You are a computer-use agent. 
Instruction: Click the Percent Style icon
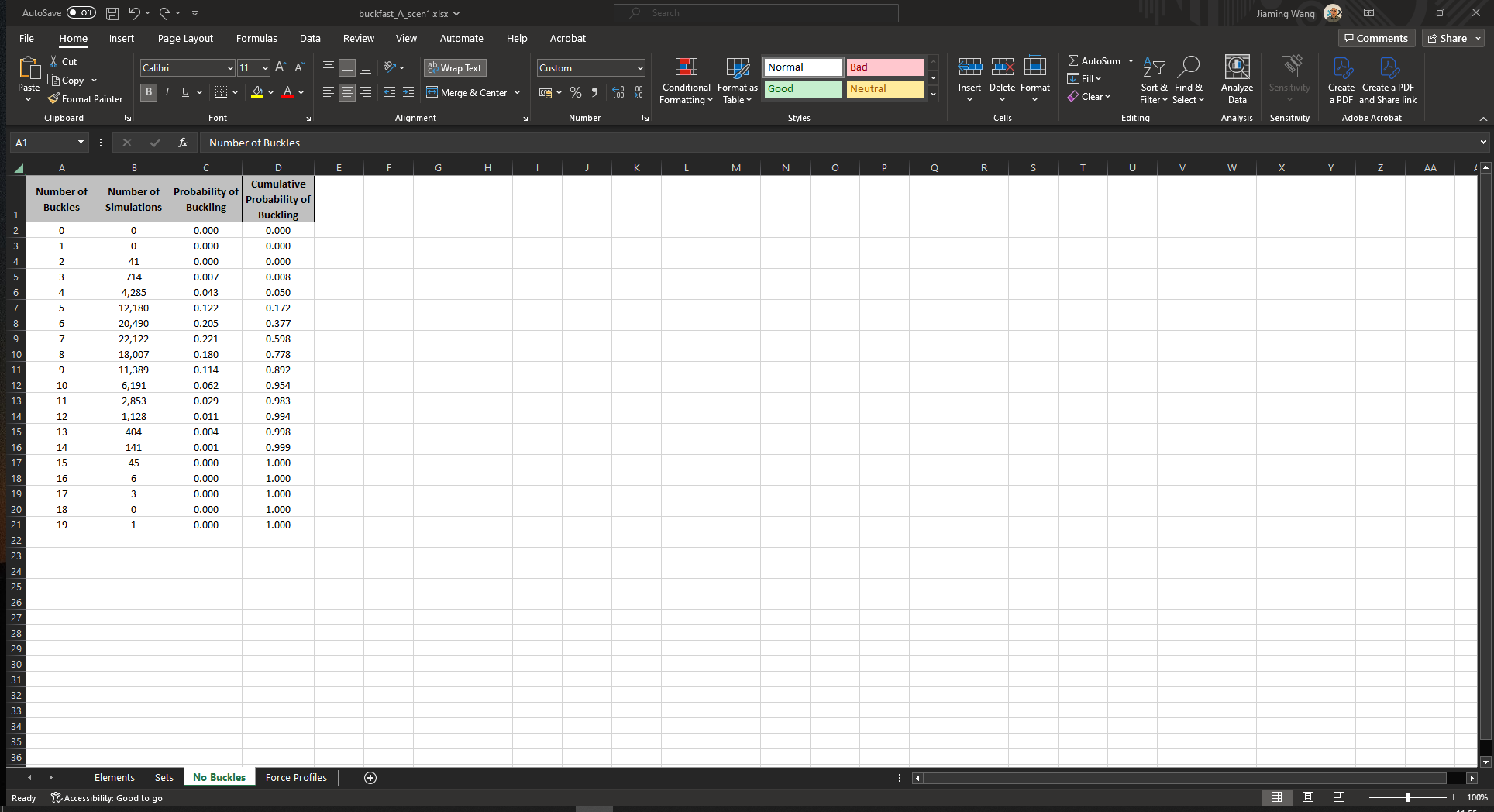click(575, 93)
